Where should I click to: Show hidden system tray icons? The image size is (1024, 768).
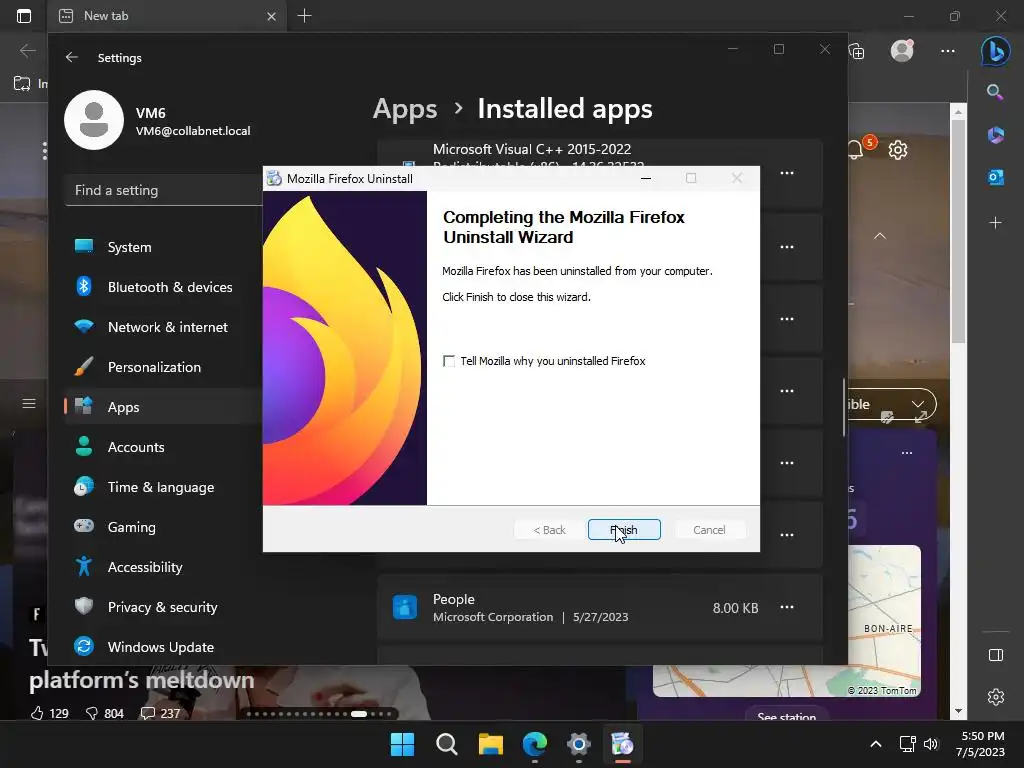pos(876,744)
